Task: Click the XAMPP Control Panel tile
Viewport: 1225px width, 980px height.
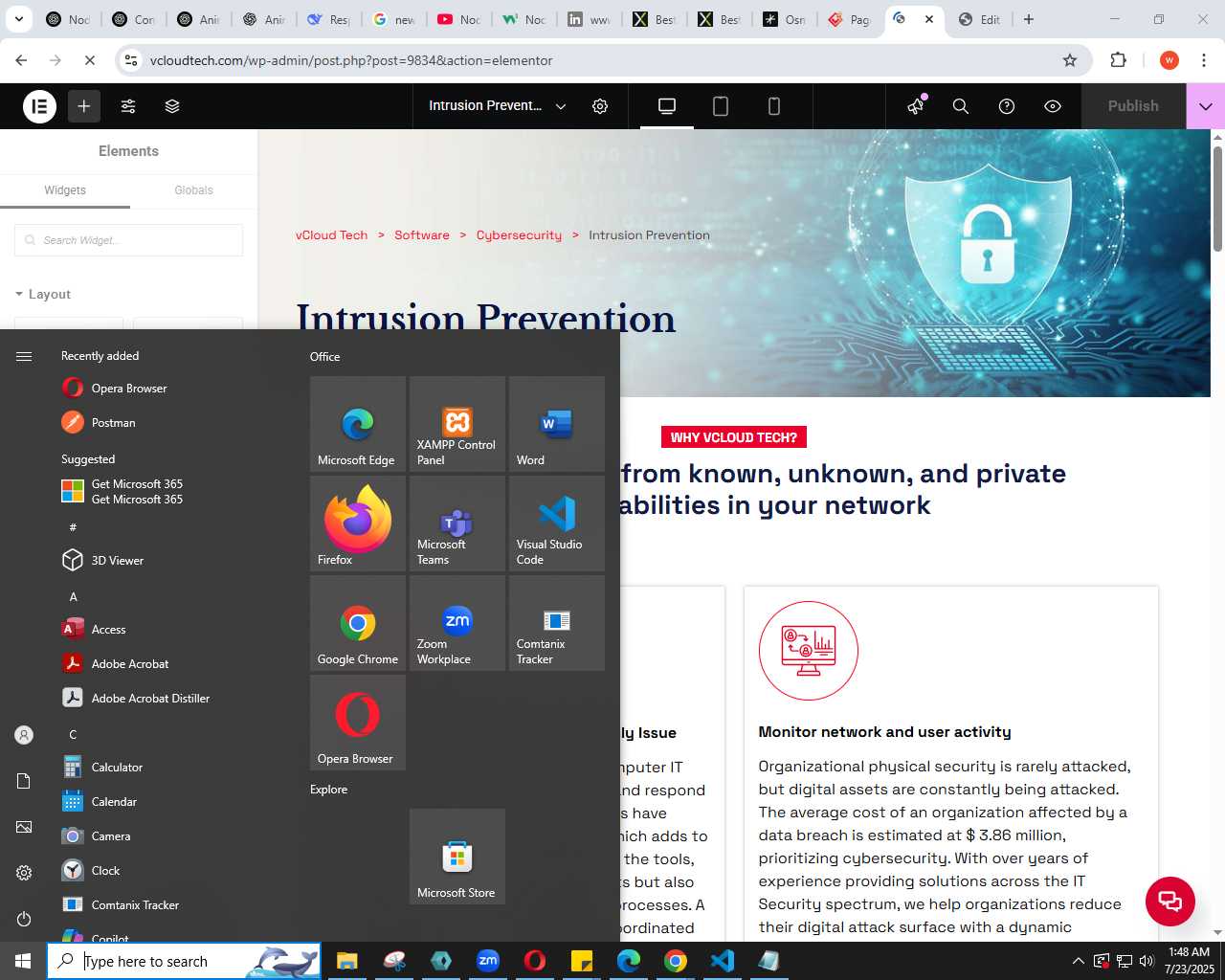Action: 457,424
